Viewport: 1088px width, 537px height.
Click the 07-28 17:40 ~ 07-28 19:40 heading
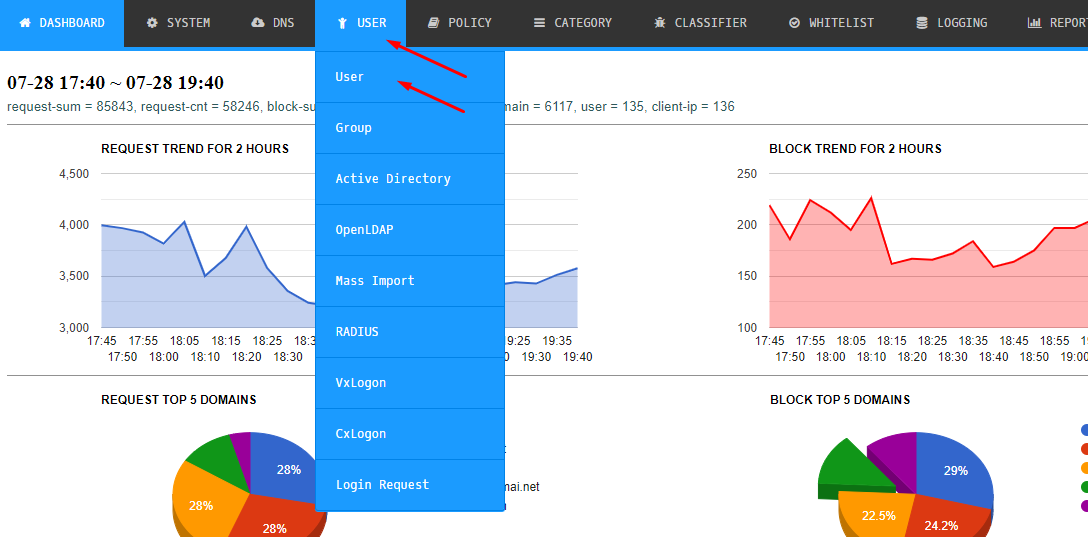tap(115, 83)
